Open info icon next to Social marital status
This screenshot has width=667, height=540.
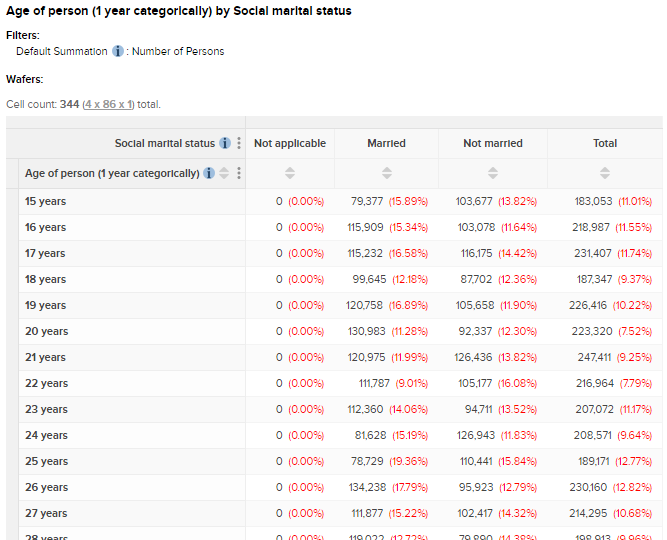tap(225, 143)
